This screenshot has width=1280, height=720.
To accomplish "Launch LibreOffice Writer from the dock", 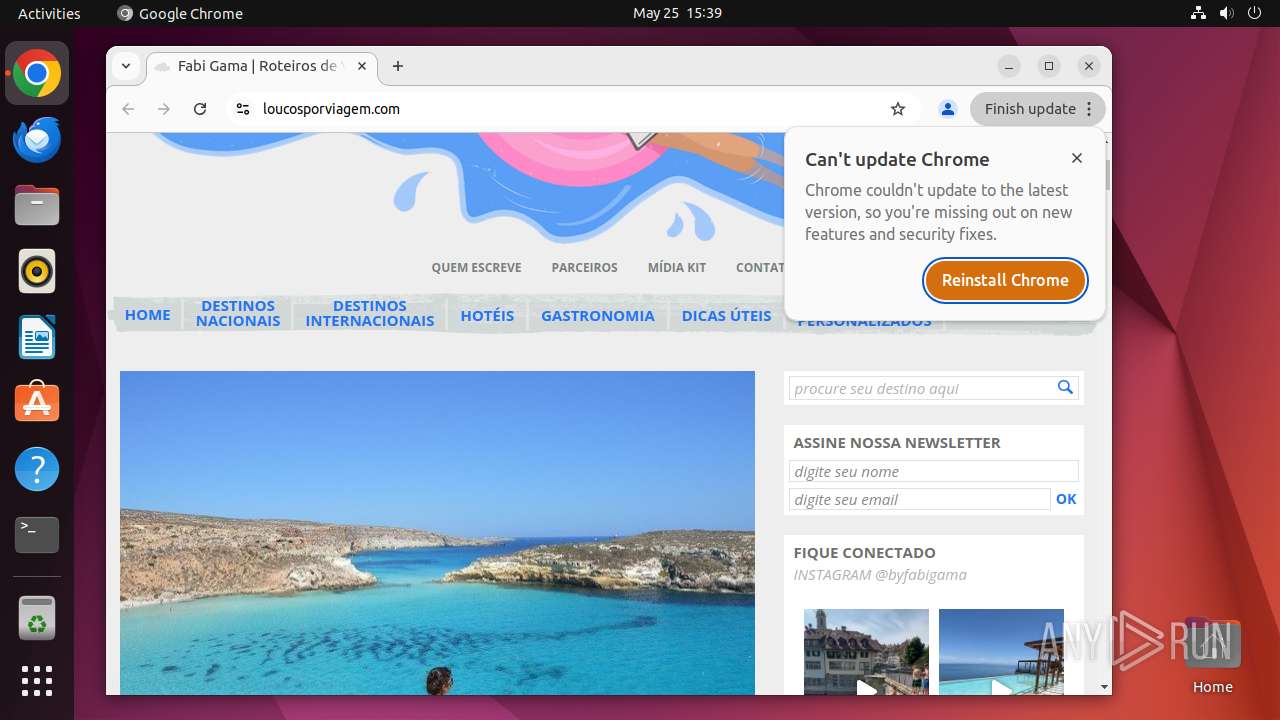I will [x=37, y=337].
